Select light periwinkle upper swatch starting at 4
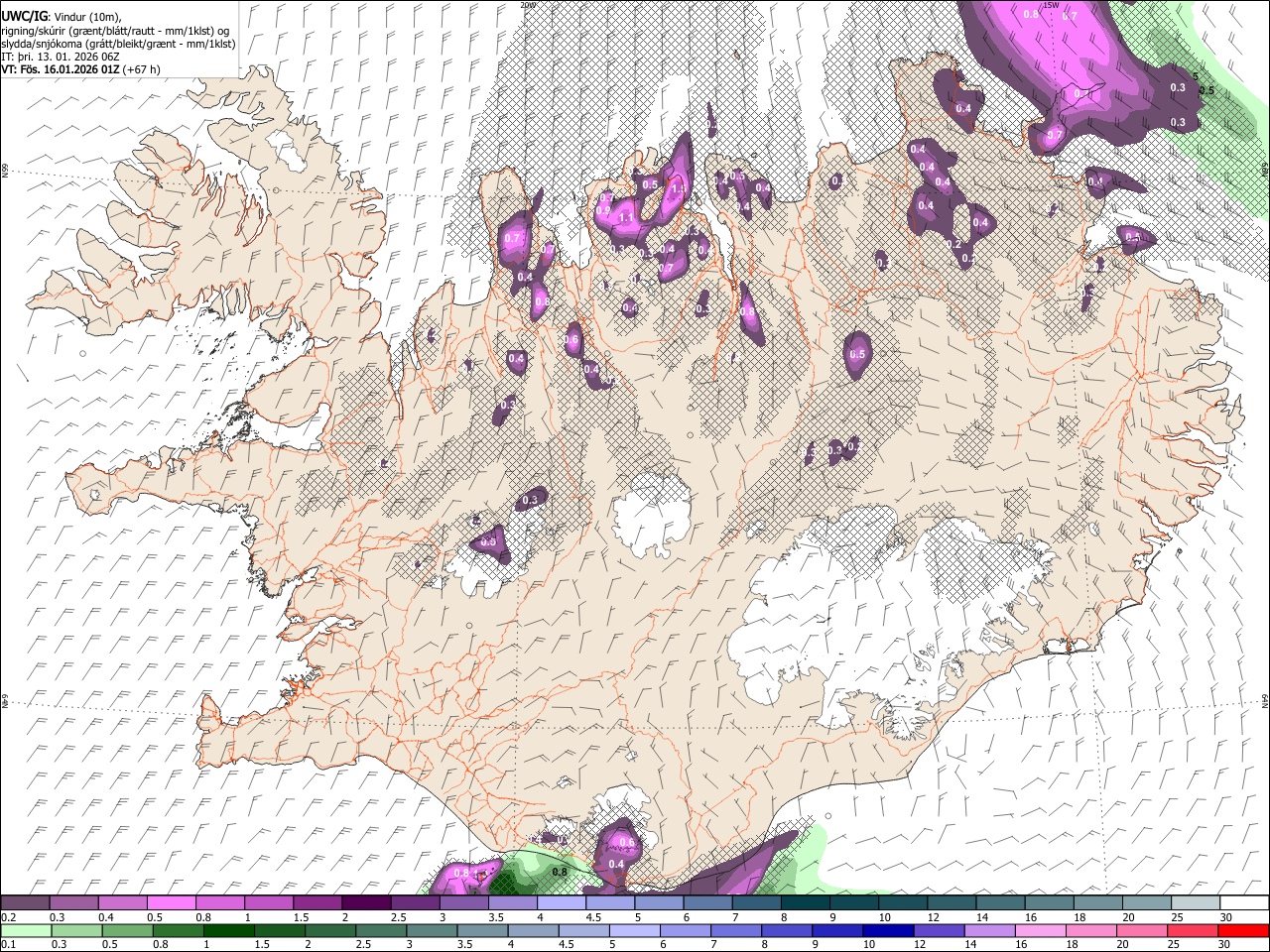Image resolution: width=1270 pixels, height=952 pixels. pyautogui.click(x=561, y=902)
